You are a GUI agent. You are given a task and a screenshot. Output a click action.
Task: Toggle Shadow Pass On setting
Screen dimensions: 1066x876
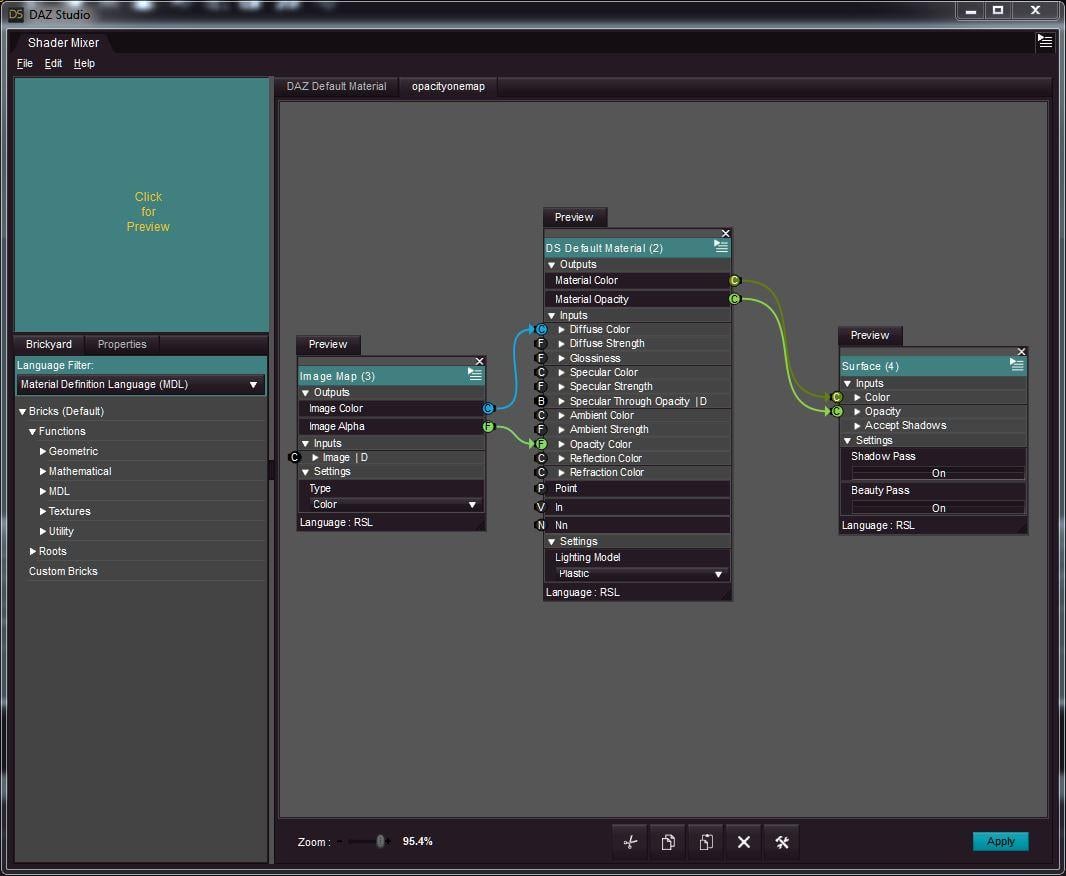[x=938, y=473]
